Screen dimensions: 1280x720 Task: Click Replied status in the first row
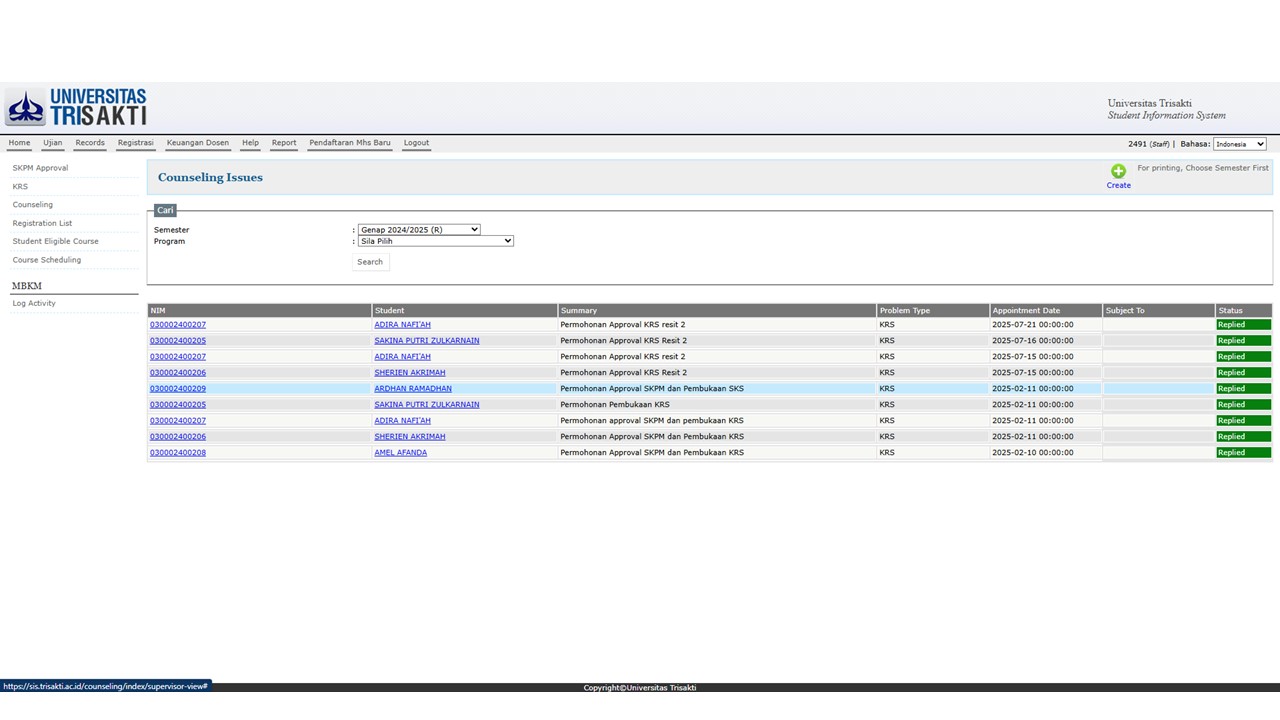tap(1242, 325)
